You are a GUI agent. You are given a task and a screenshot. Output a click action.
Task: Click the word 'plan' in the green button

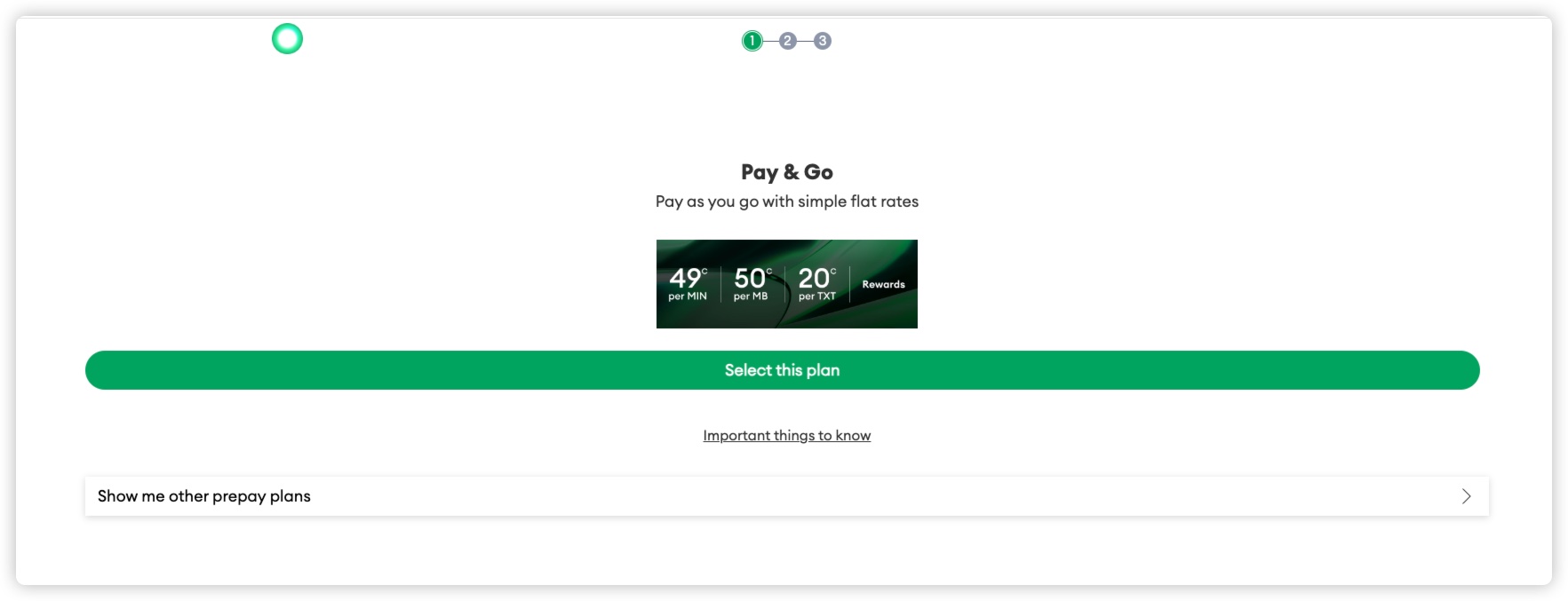(x=823, y=371)
